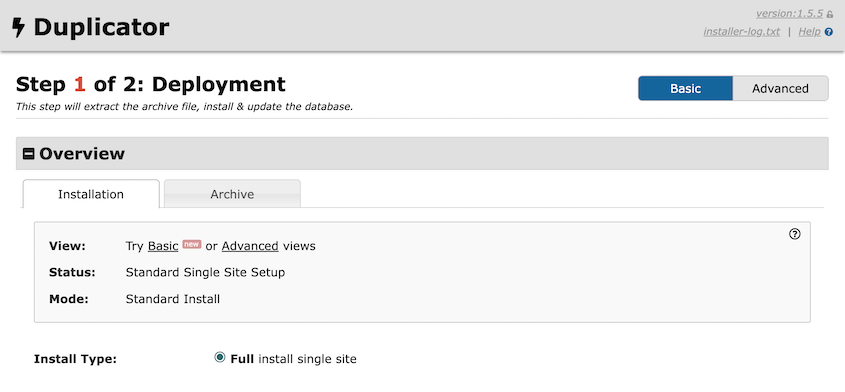Click the 'Full install single site' label
The width and height of the screenshot is (845, 392).
293,359
